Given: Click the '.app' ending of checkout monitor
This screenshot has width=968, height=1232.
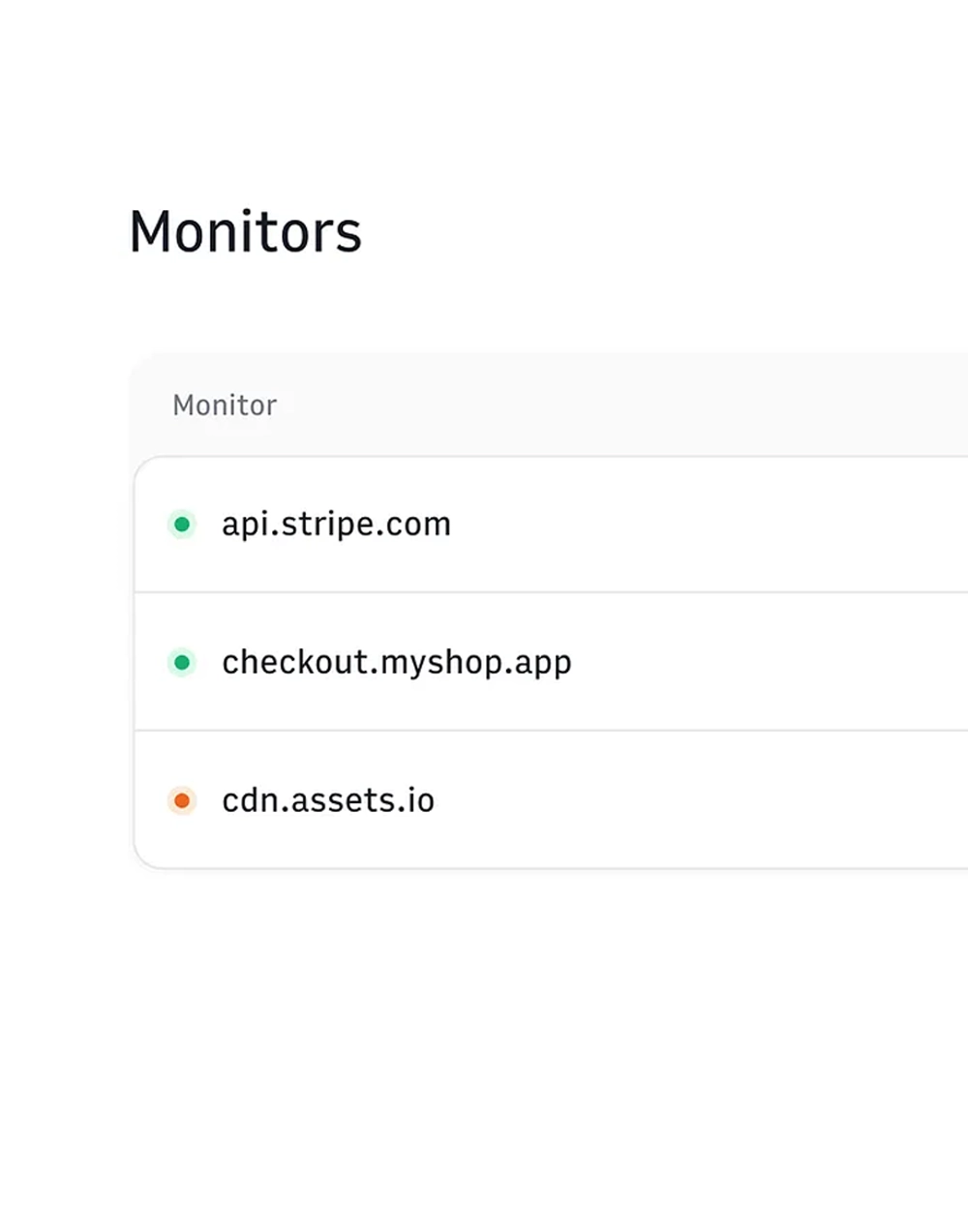Looking at the screenshot, I should (x=540, y=664).
